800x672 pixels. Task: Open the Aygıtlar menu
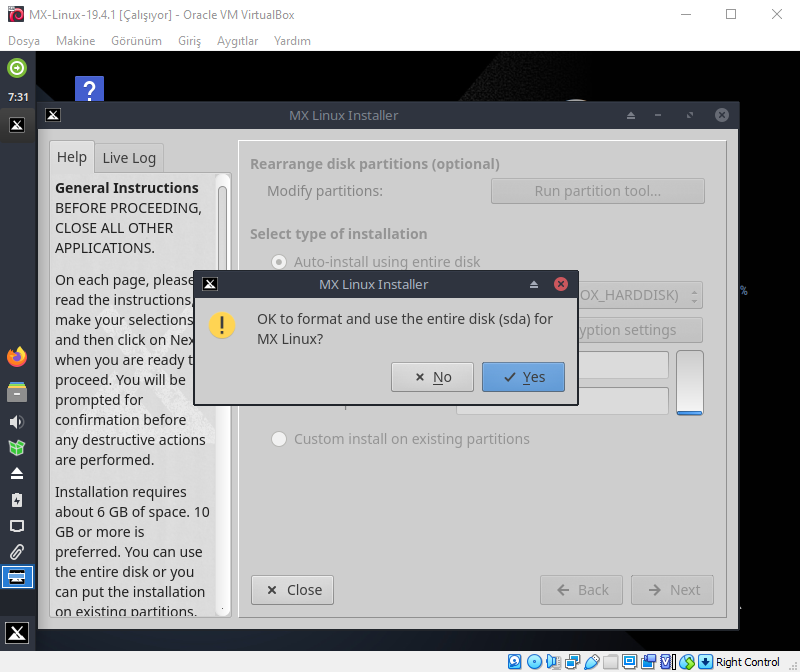(237, 41)
